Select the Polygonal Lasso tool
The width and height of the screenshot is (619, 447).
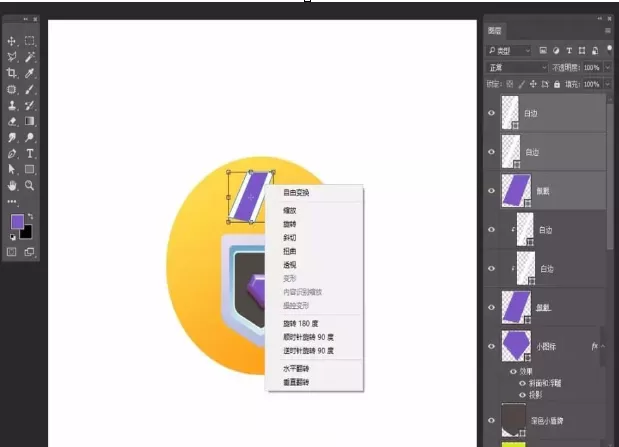[x=11, y=57]
